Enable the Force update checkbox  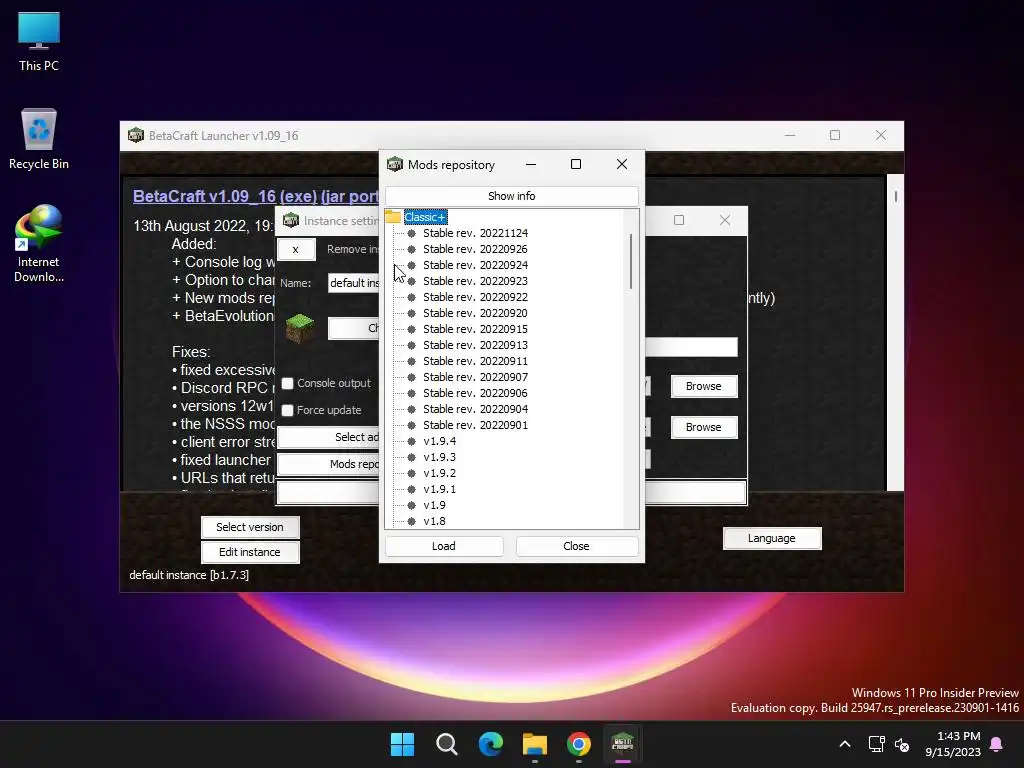click(x=287, y=410)
